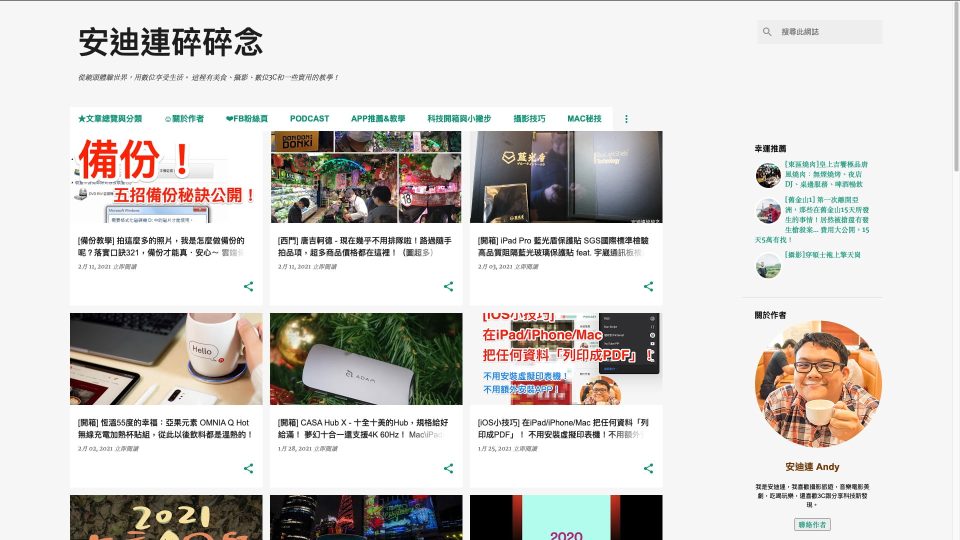This screenshot has width=960, height=540.
Task: Open the iOS小技巧 列印成PDF post title
Action: coord(563,428)
